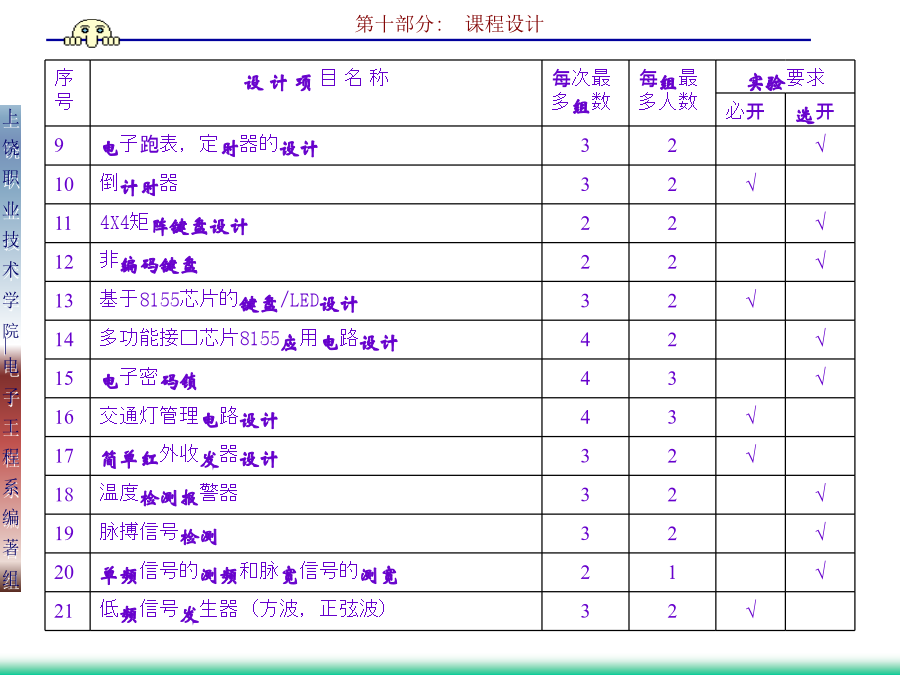This screenshot has width=900, height=675.
Task: Select 低频信号发生器(方波,正弦波) text
Action: 243,611
